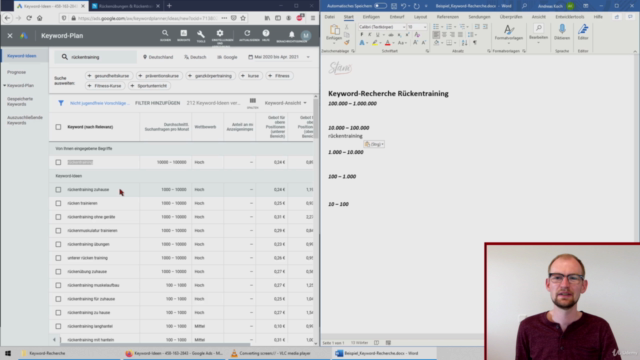Viewport: 640px width, 360px height.
Task: Click the Einfügen paste icon in Word
Action: (x=334, y=30)
